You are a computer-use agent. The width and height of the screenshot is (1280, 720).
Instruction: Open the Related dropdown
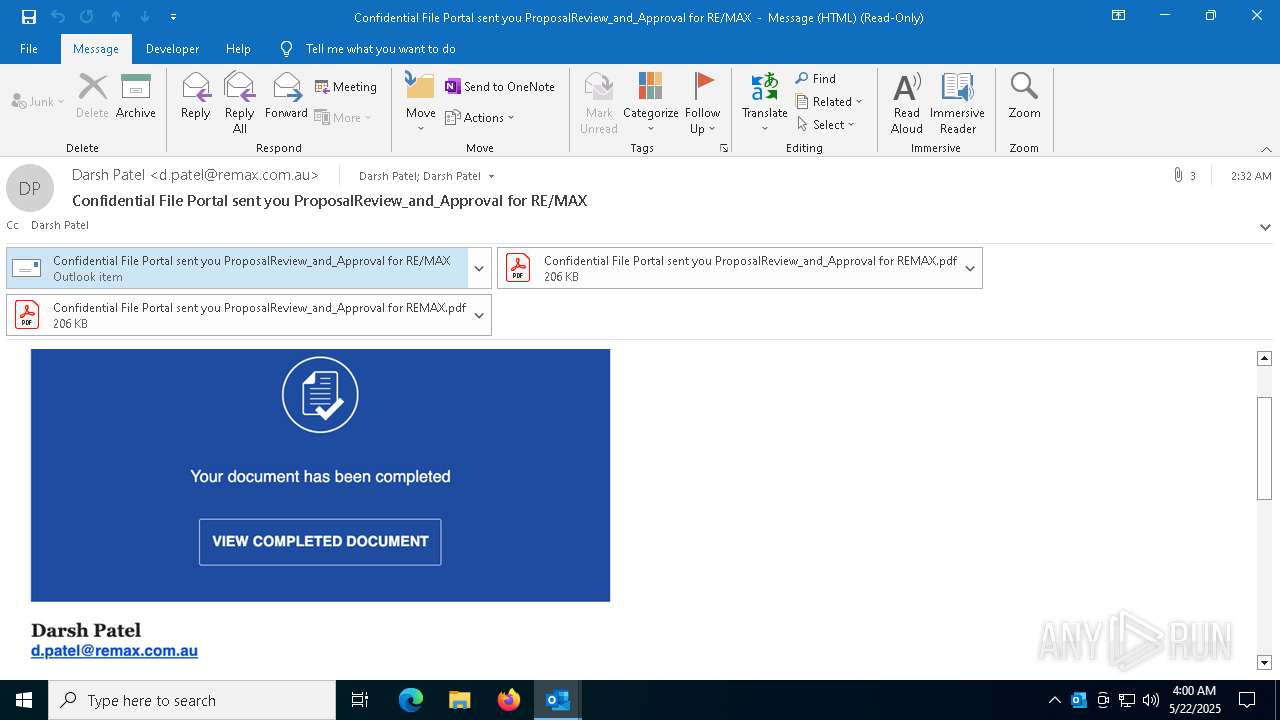point(829,101)
